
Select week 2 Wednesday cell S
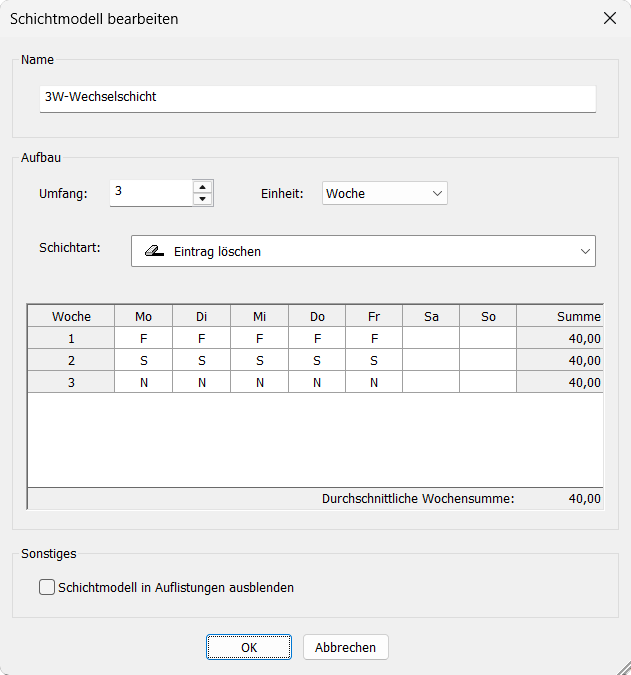click(x=260, y=360)
